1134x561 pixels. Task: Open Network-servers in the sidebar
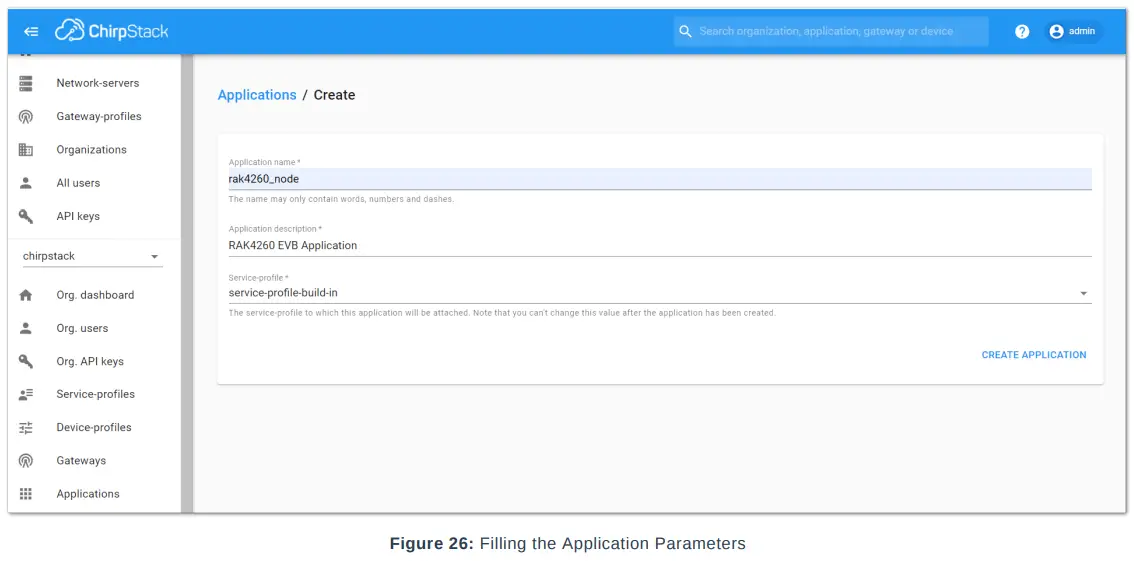coord(98,83)
